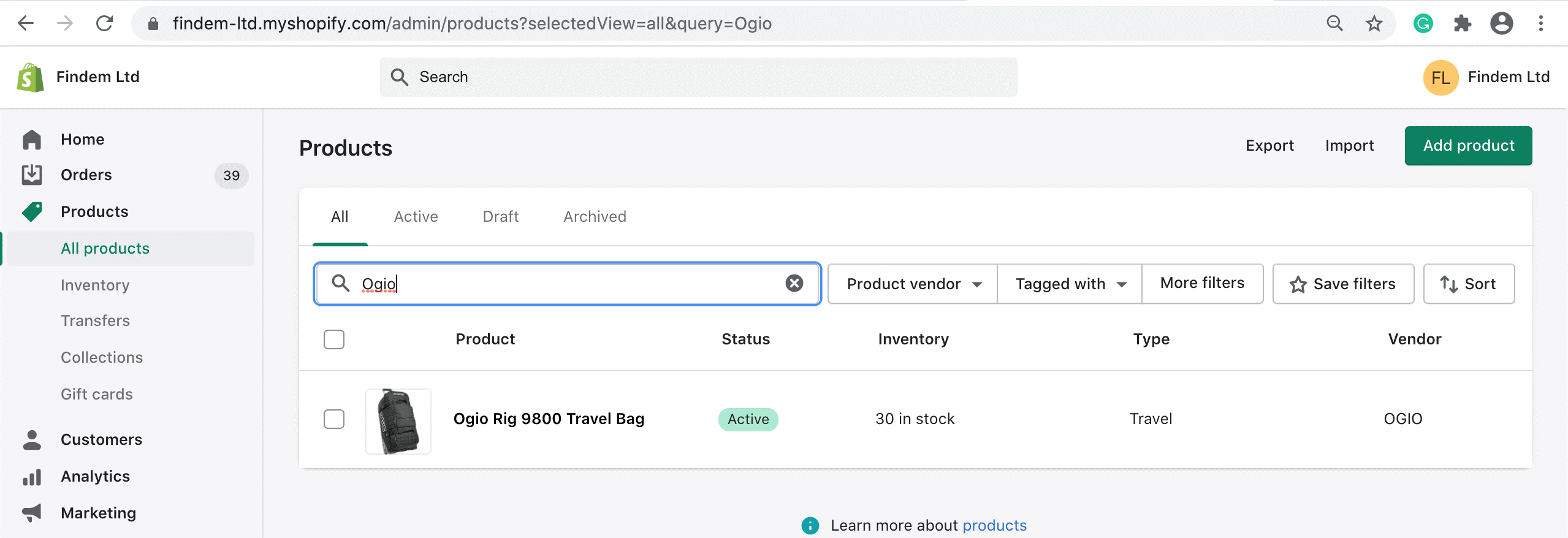This screenshot has width=1568, height=538.
Task: Follow the products help link
Action: 994,526
